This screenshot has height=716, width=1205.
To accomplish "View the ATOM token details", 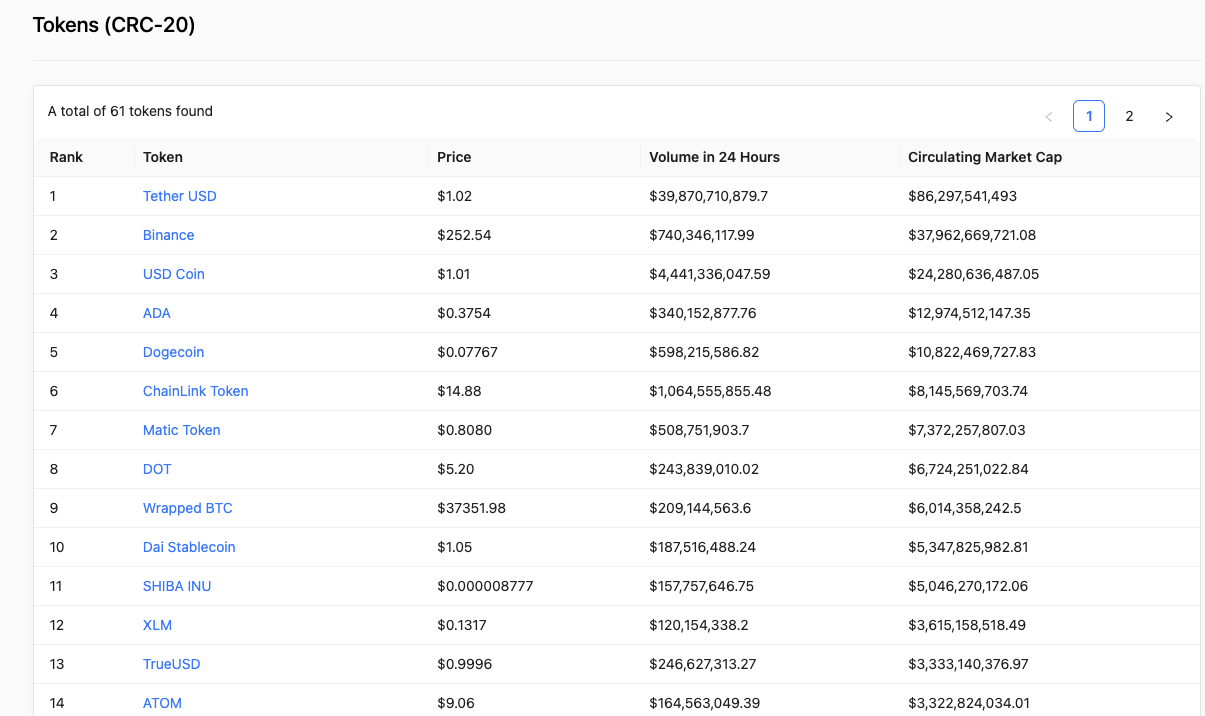I will click(x=162, y=703).
